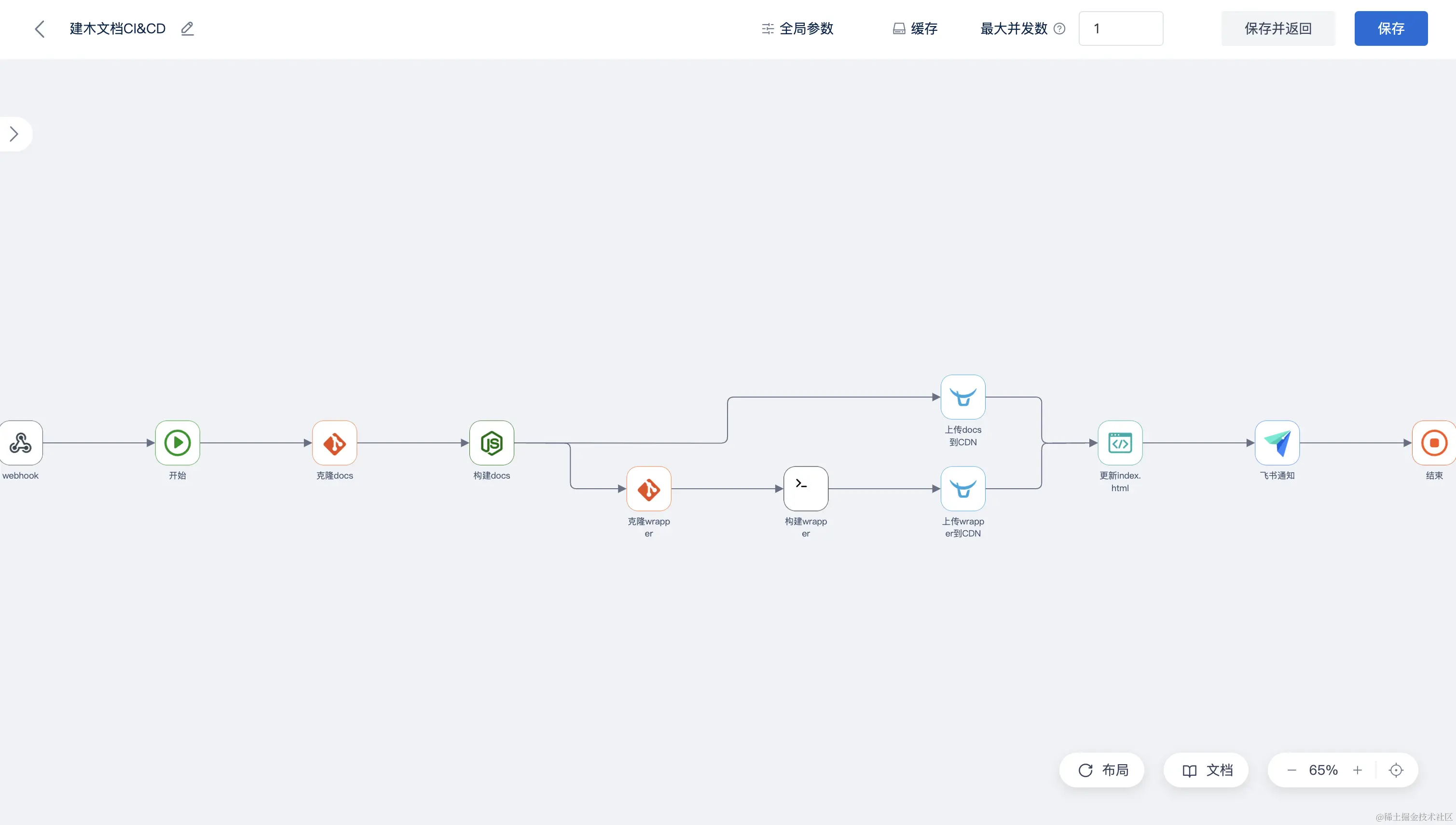This screenshot has width=1456, height=825.
Task: Click the 结束 end stop node
Action: click(1433, 442)
